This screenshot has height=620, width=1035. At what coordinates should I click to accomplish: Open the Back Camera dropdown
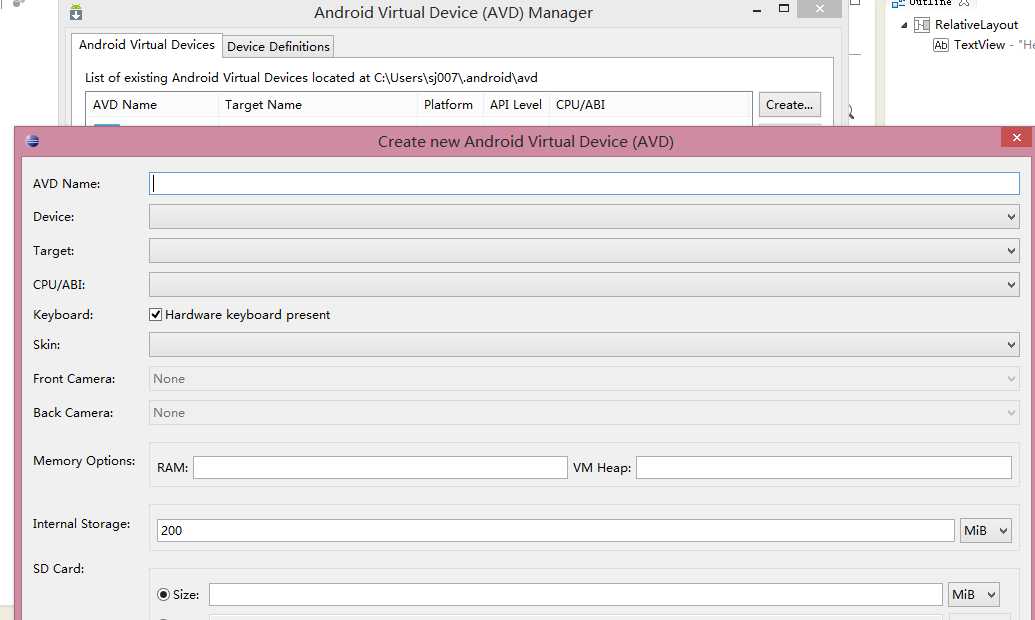pyautogui.click(x=584, y=413)
